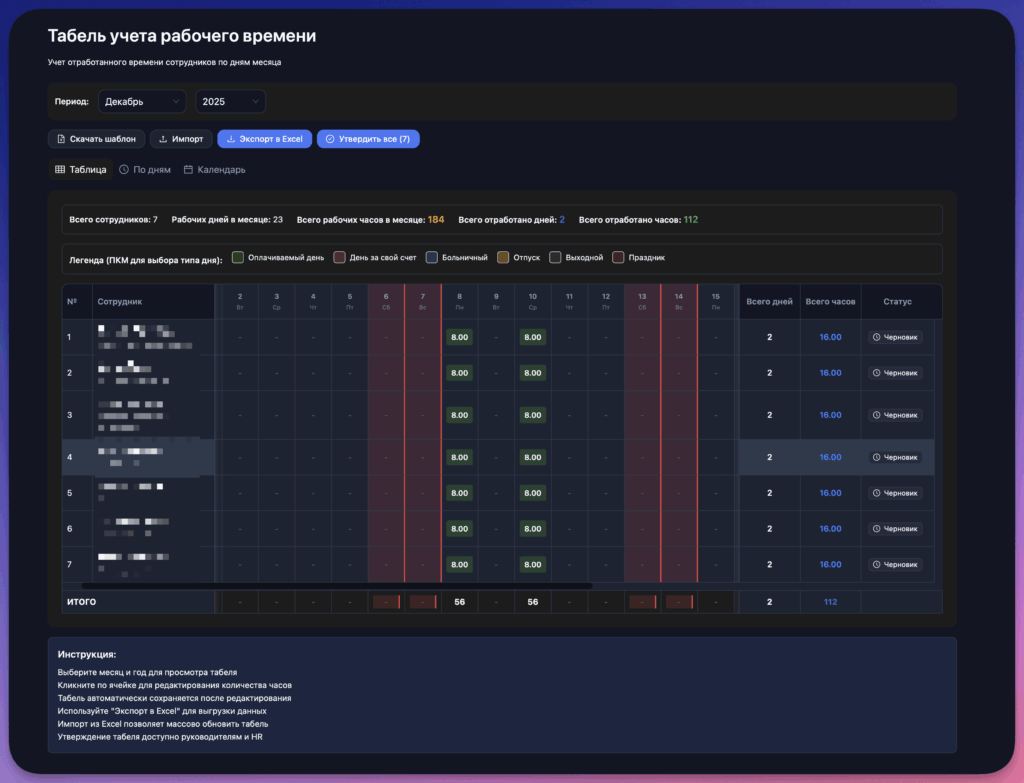Switch to the Календарь view tab
Image resolution: width=1024 pixels, height=783 pixels.
[215, 170]
